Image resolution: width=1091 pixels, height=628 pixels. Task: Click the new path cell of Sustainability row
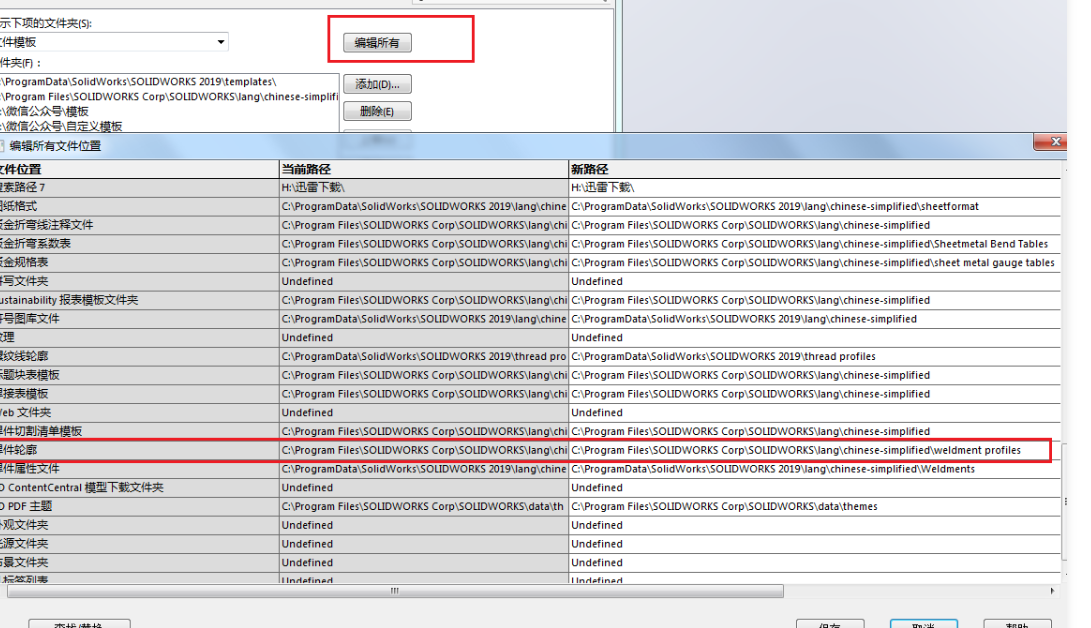coord(814,300)
